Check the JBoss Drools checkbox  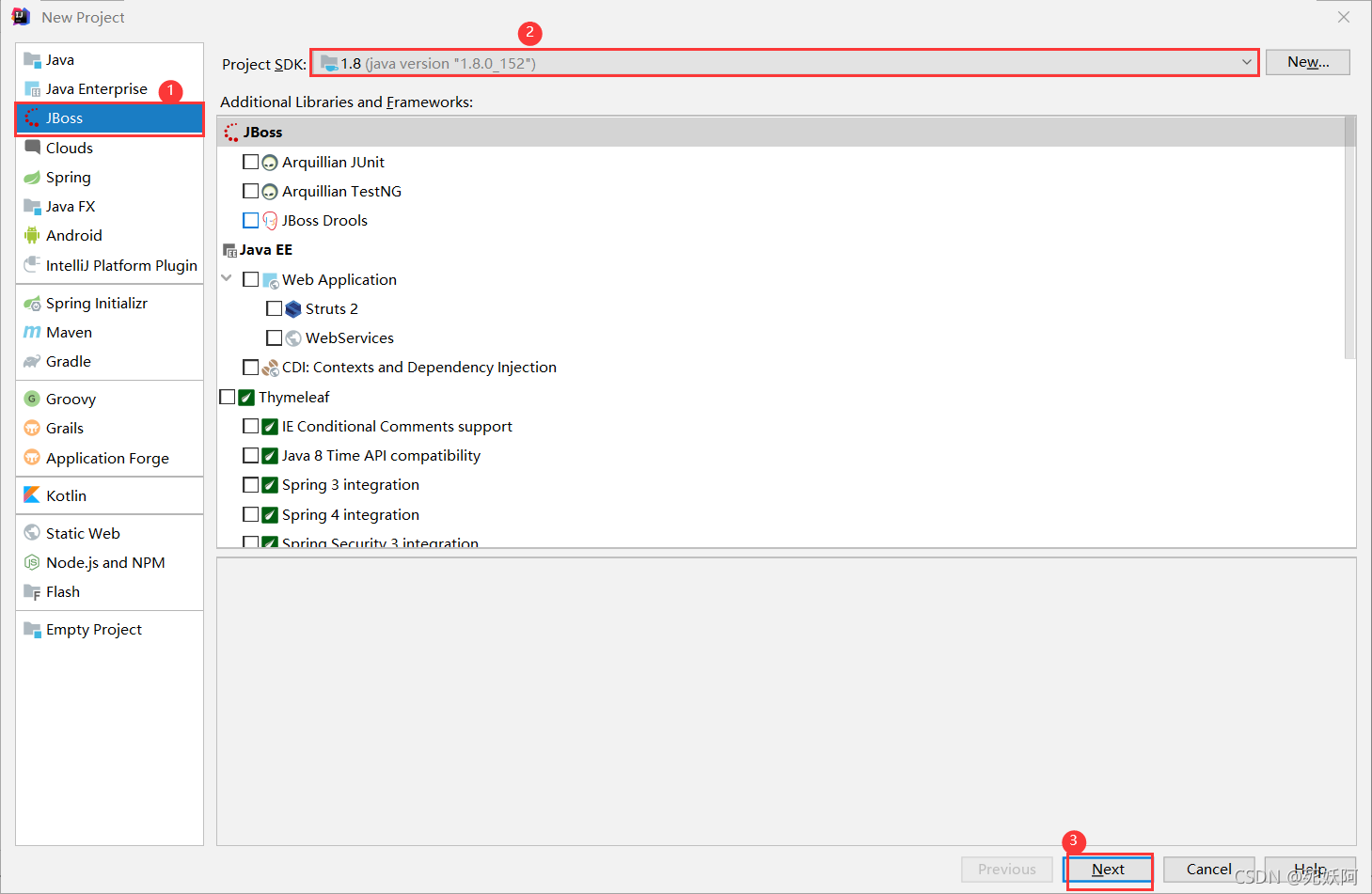coord(250,220)
